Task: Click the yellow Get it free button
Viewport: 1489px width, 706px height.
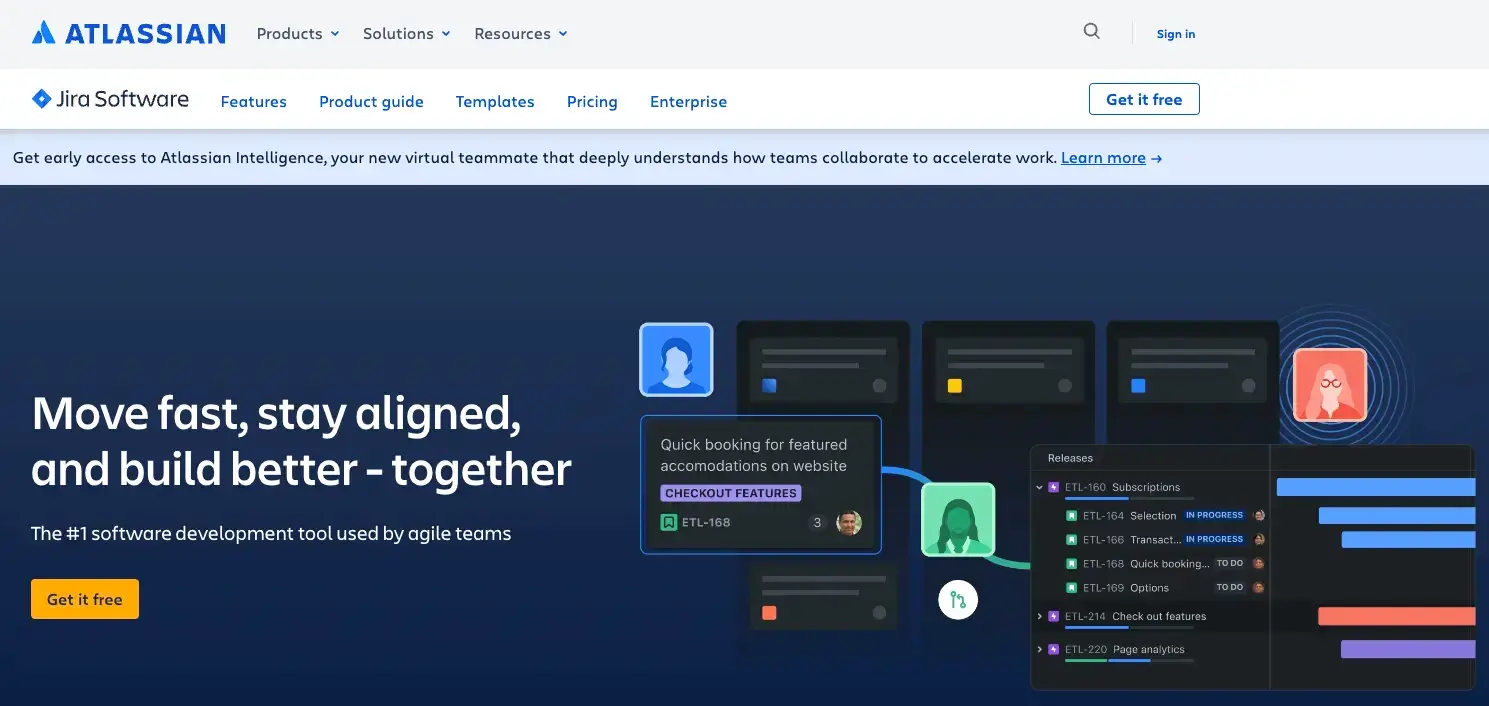Action: 84,598
